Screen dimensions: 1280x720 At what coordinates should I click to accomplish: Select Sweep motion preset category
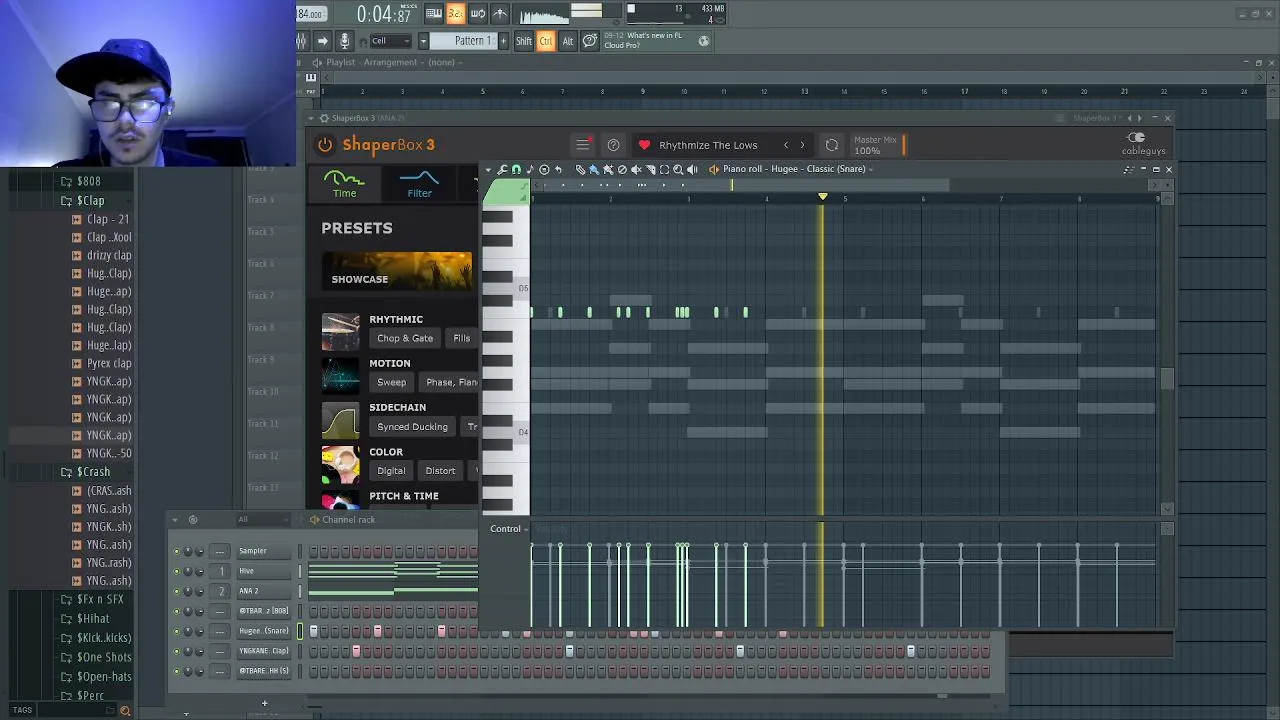coord(391,382)
